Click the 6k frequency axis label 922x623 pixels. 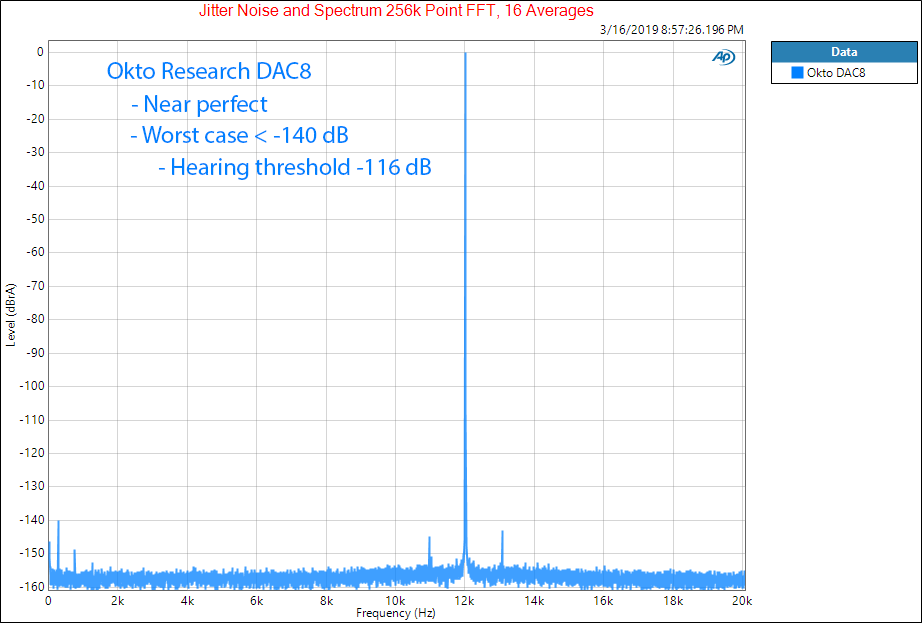[256, 601]
